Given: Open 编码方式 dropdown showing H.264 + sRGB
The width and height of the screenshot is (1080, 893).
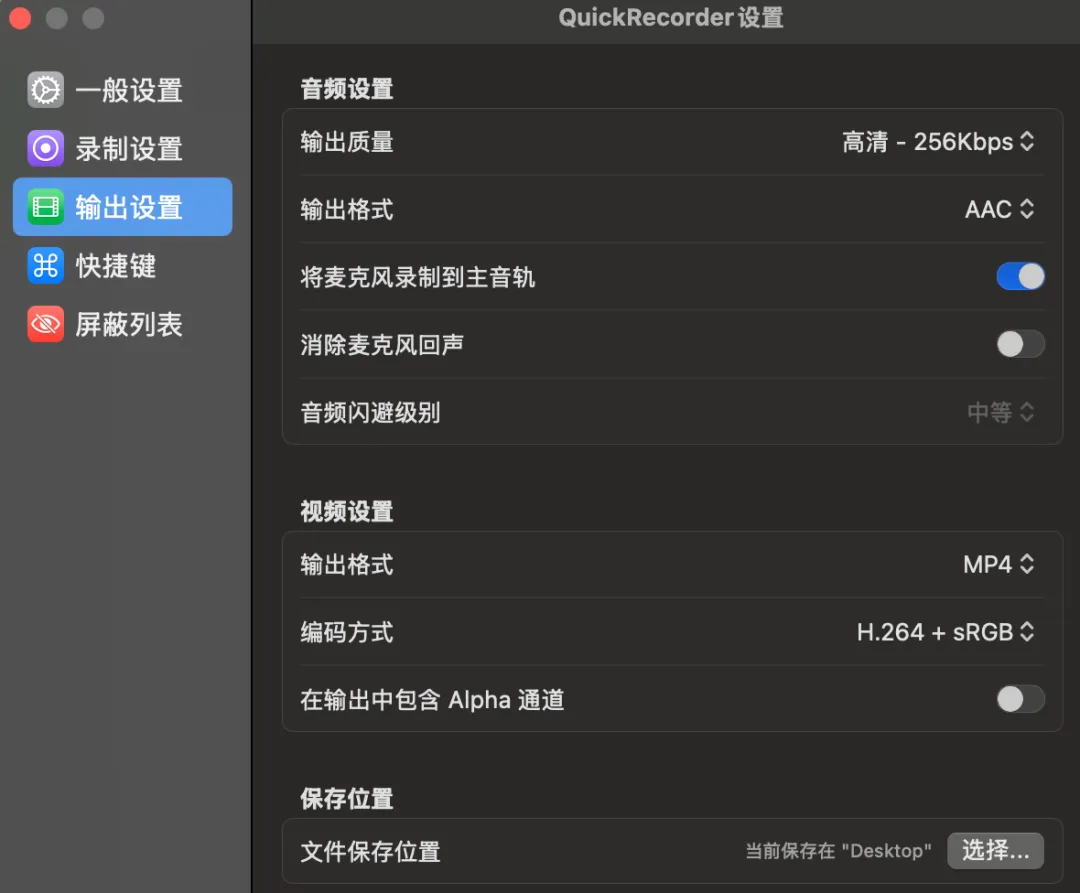Looking at the screenshot, I should pos(946,632).
